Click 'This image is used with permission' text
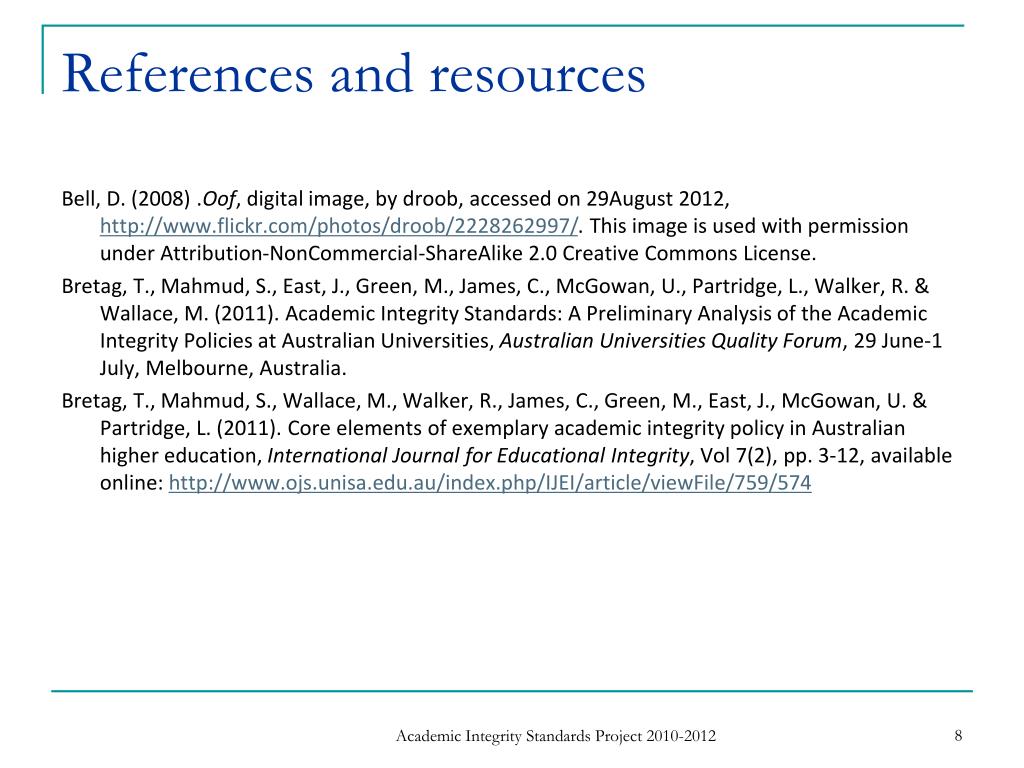Screen dimensions: 1024x768 tap(749, 226)
